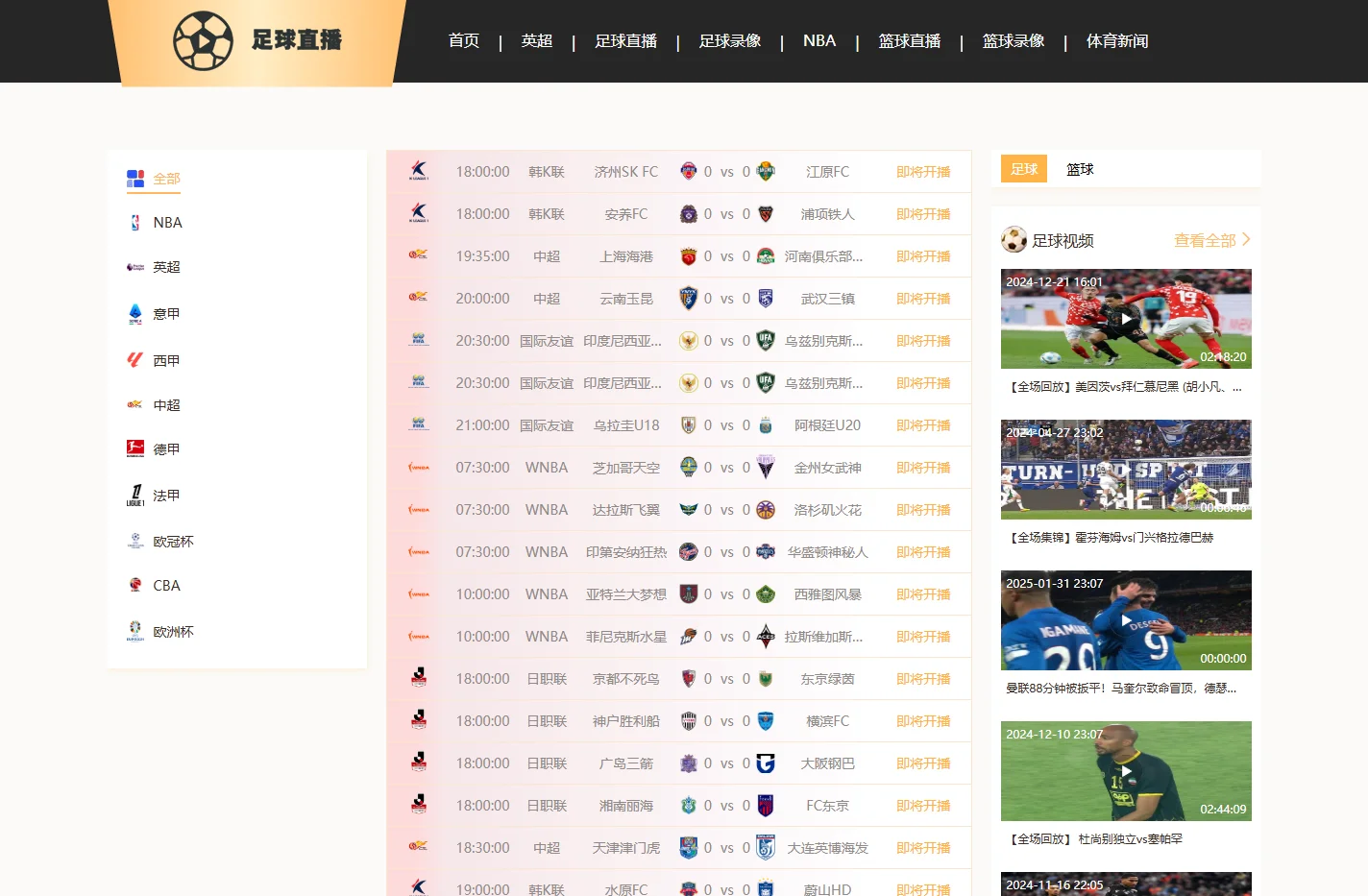The image size is (1368, 896).
Task: Click 即将开播 for 天津津门虎 match
Action: click(923, 848)
